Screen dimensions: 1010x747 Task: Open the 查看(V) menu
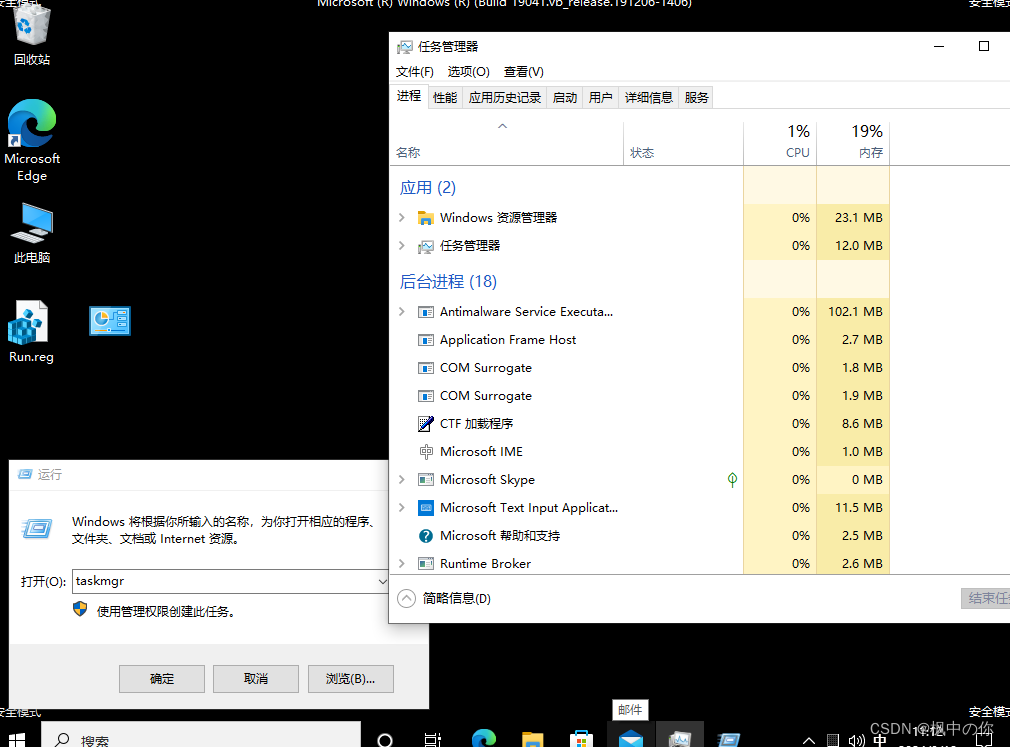[524, 72]
